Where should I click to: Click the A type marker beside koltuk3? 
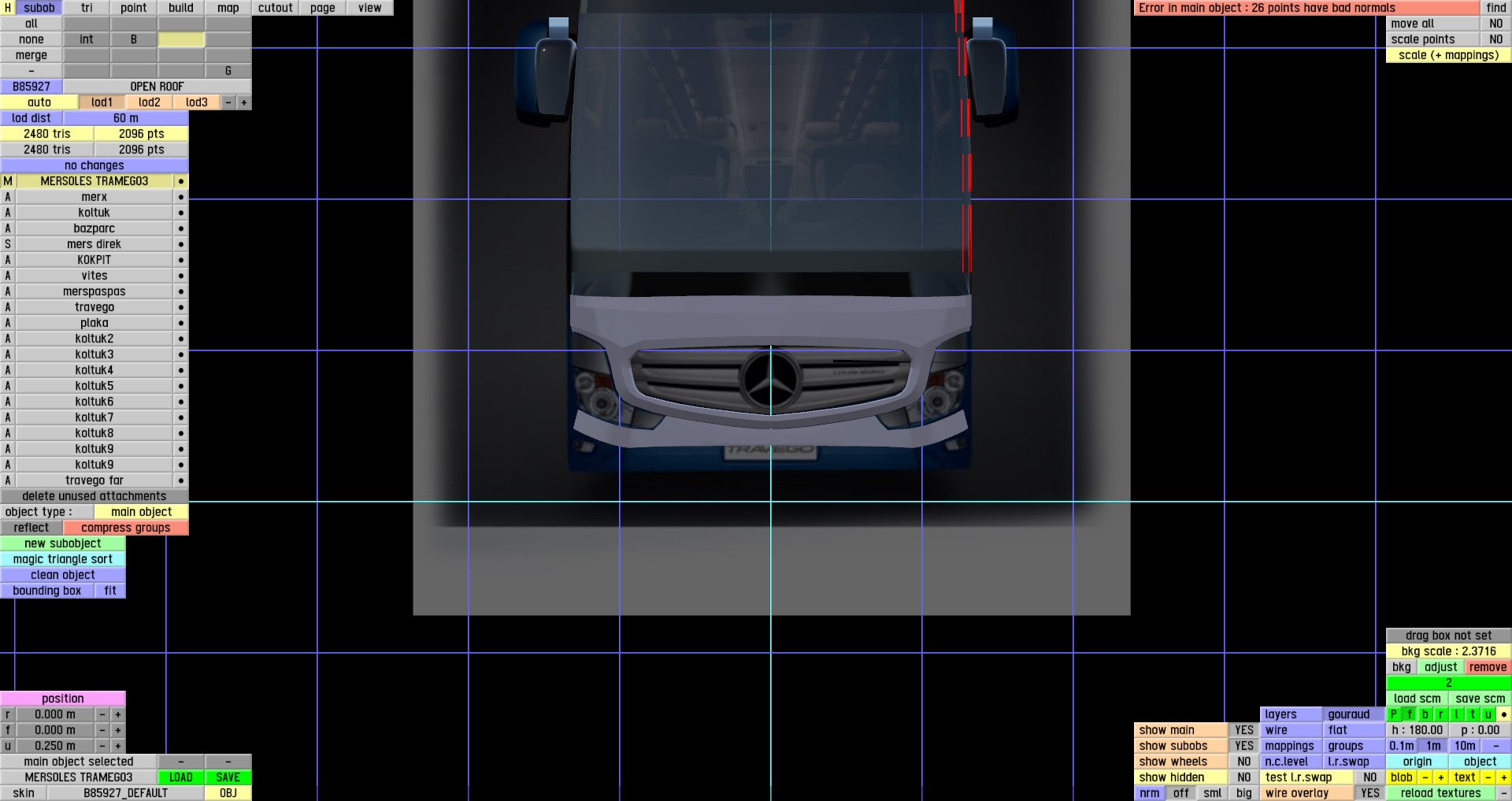(8, 354)
